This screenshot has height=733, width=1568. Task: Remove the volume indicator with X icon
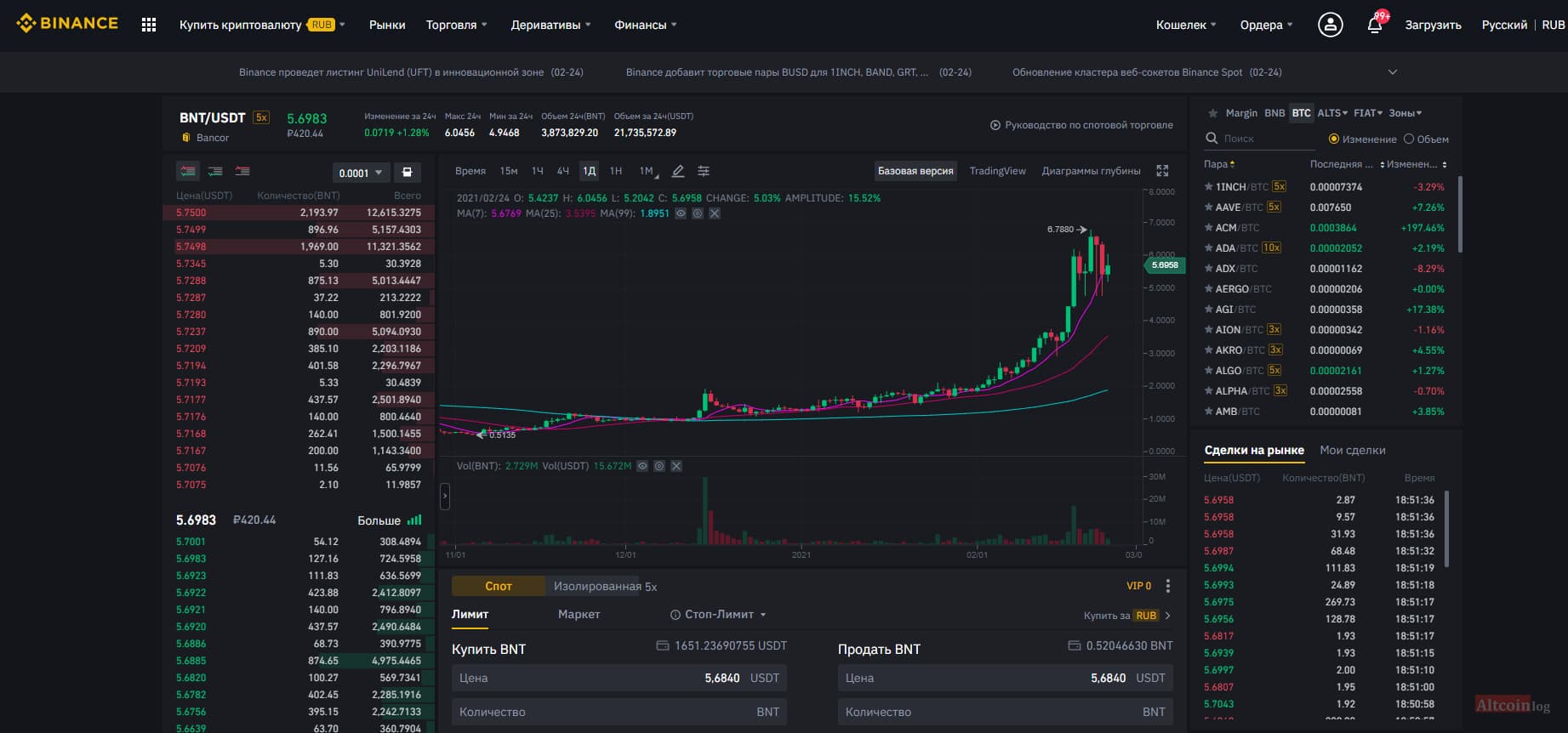point(676,466)
